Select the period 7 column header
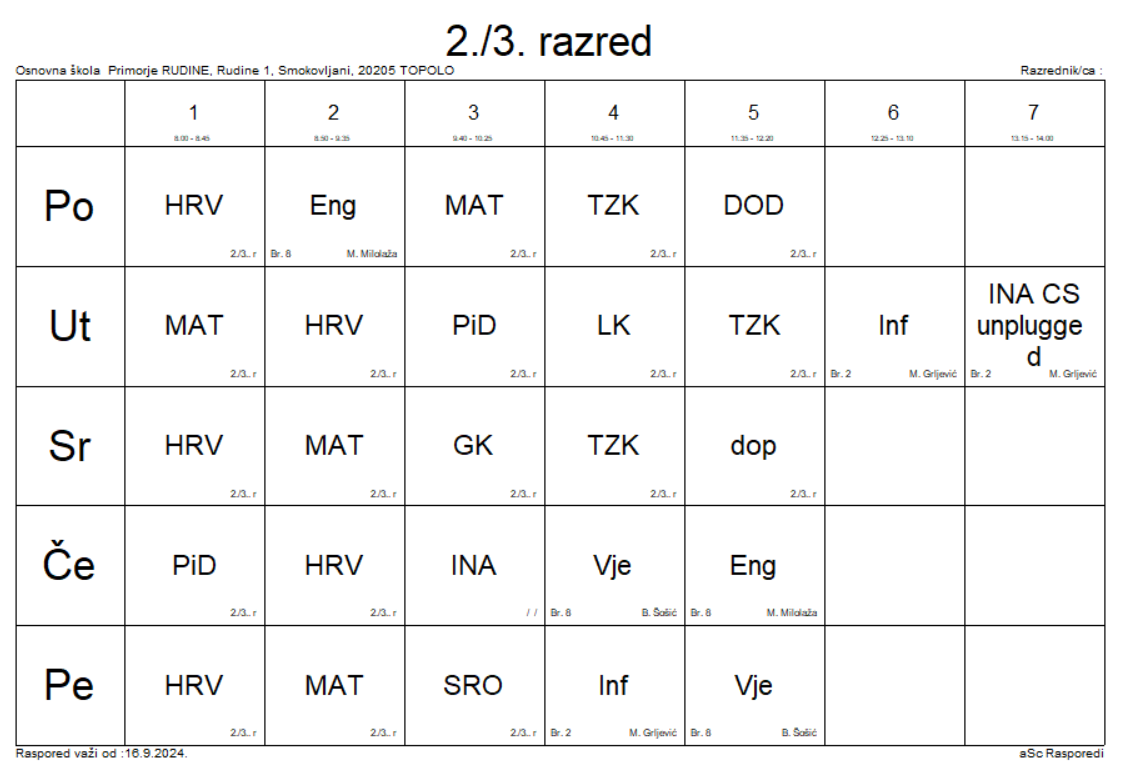The height and width of the screenshot is (782, 1123). 1034,114
